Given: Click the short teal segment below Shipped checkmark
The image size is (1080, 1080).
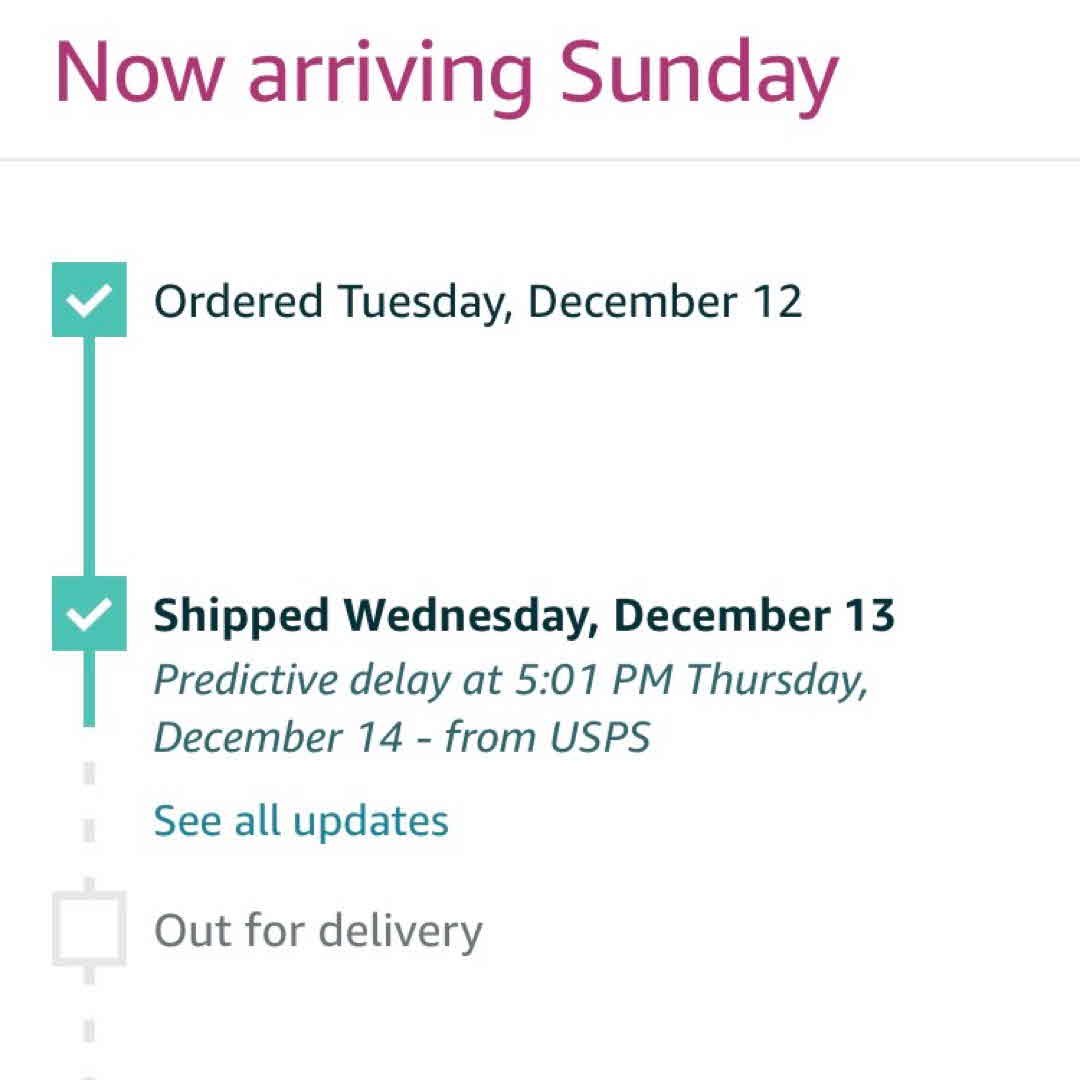Looking at the screenshot, I should pos(89,688).
